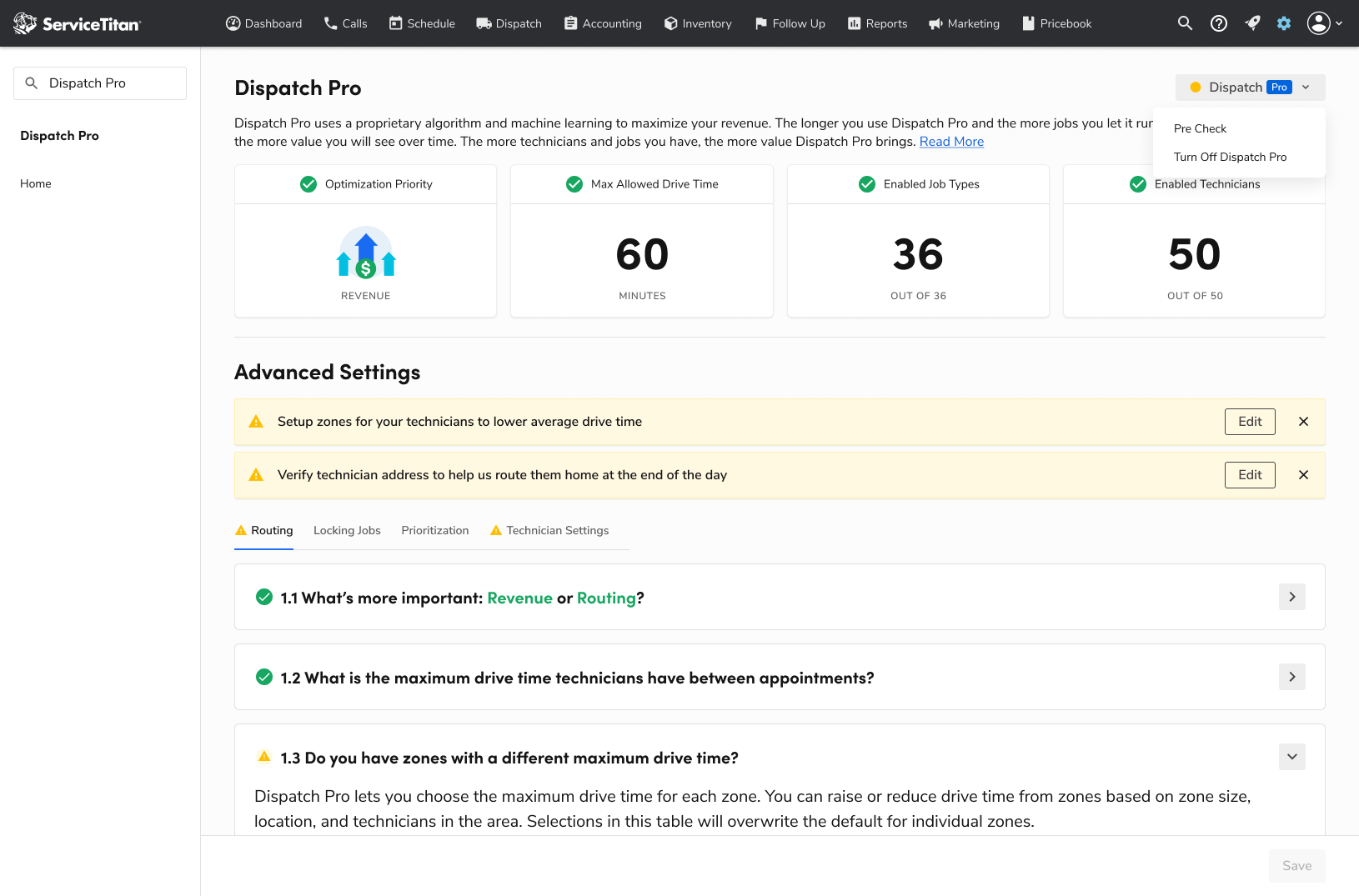Dismiss the Verify technician address banner

pyautogui.click(x=1304, y=475)
